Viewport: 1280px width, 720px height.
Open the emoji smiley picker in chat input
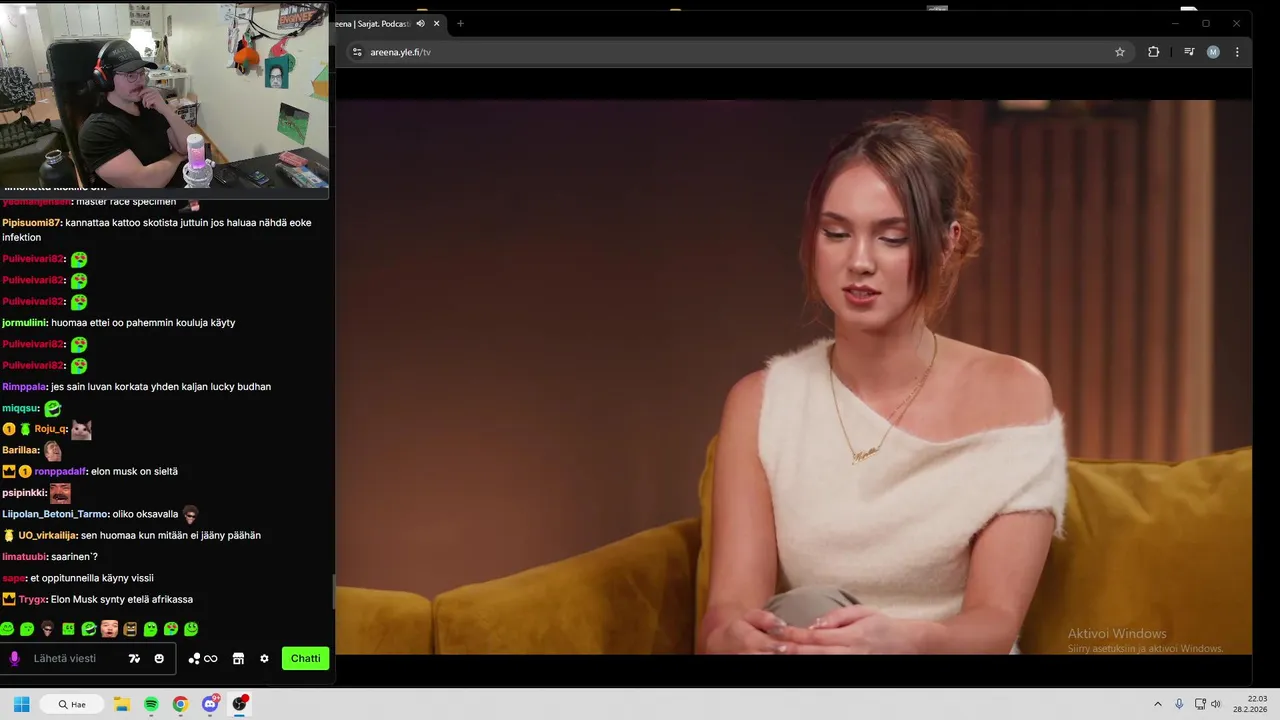click(x=159, y=658)
